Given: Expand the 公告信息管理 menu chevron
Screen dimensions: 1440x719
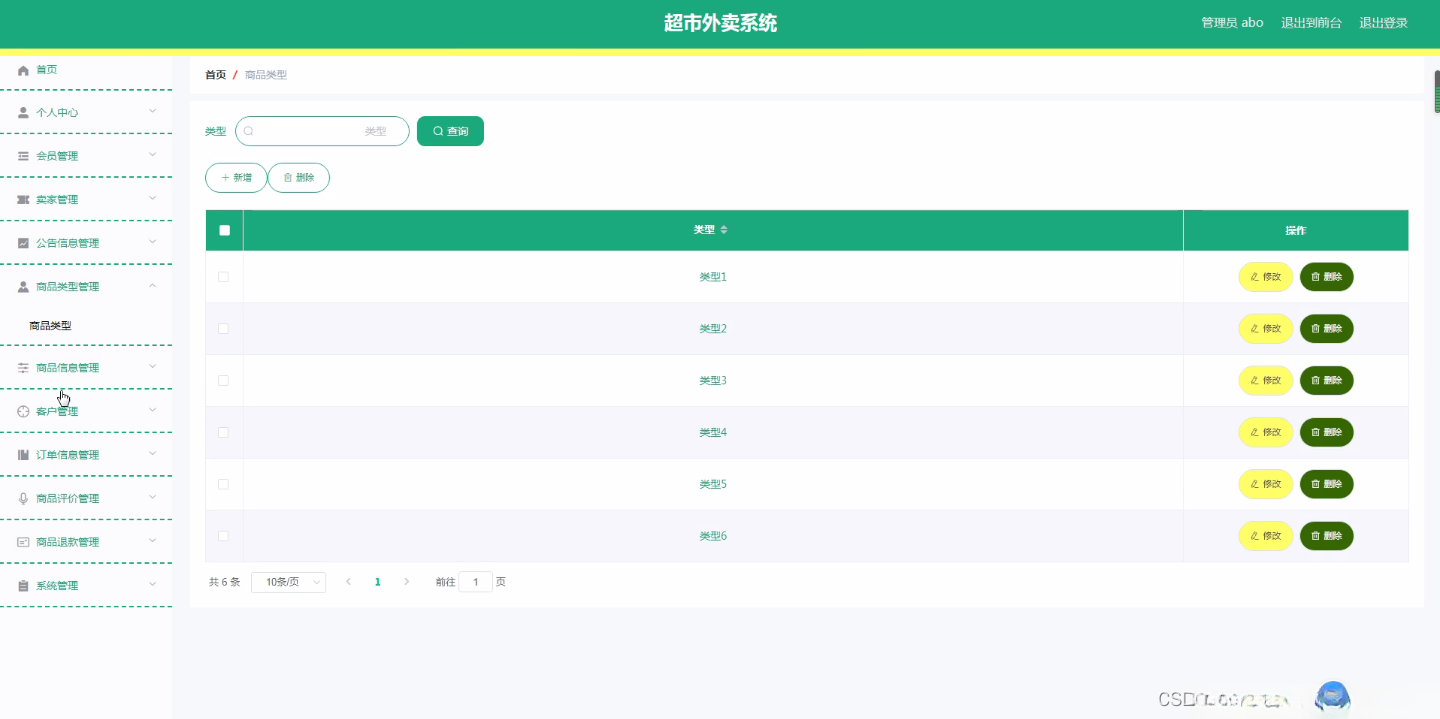Looking at the screenshot, I should (153, 241).
